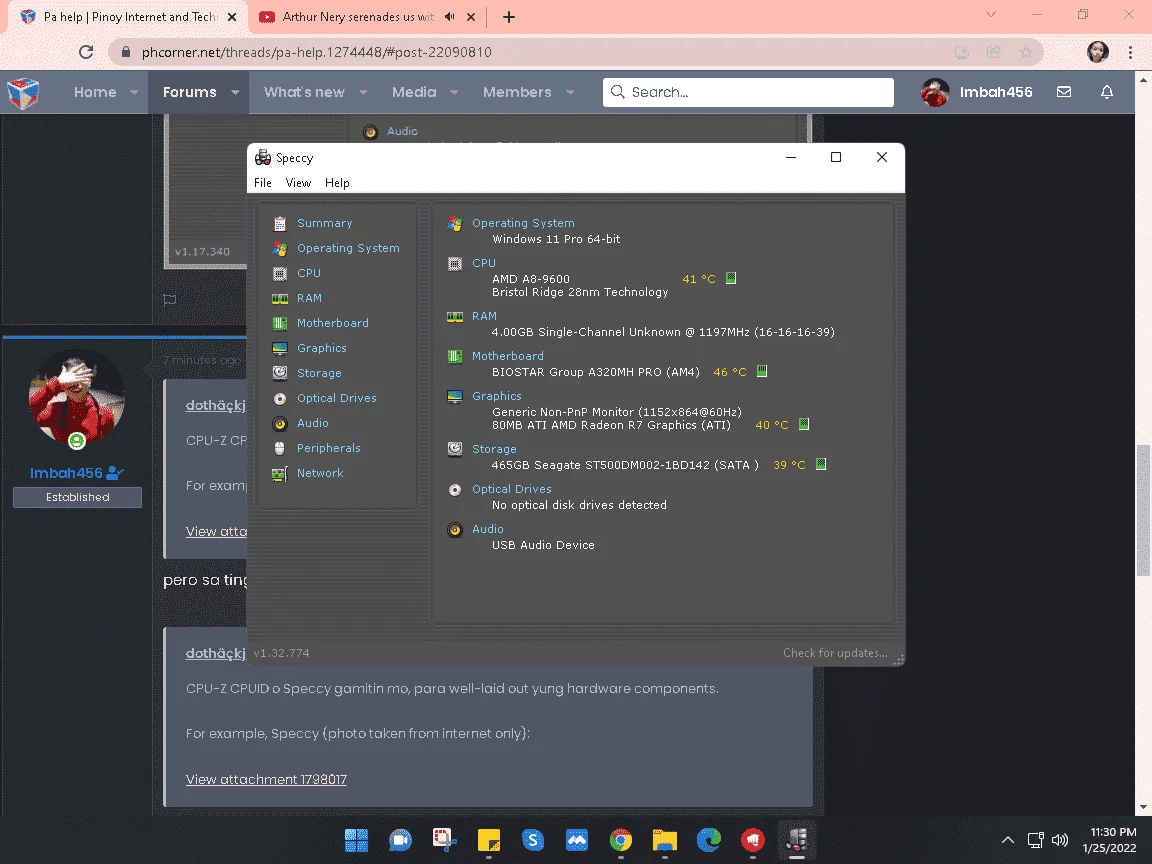The height and width of the screenshot is (864, 1152).
Task: Click View attachment 1798017 link
Action: pyautogui.click(x=266, y=780)
